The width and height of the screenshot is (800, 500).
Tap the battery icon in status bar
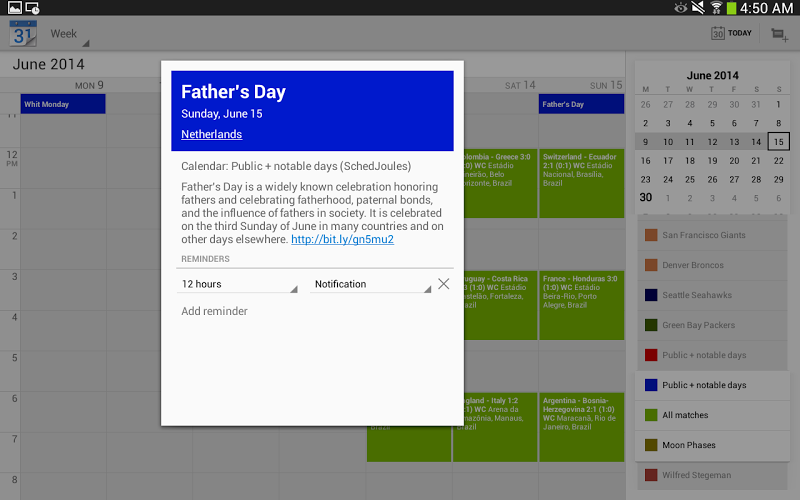tap(731, 8)
